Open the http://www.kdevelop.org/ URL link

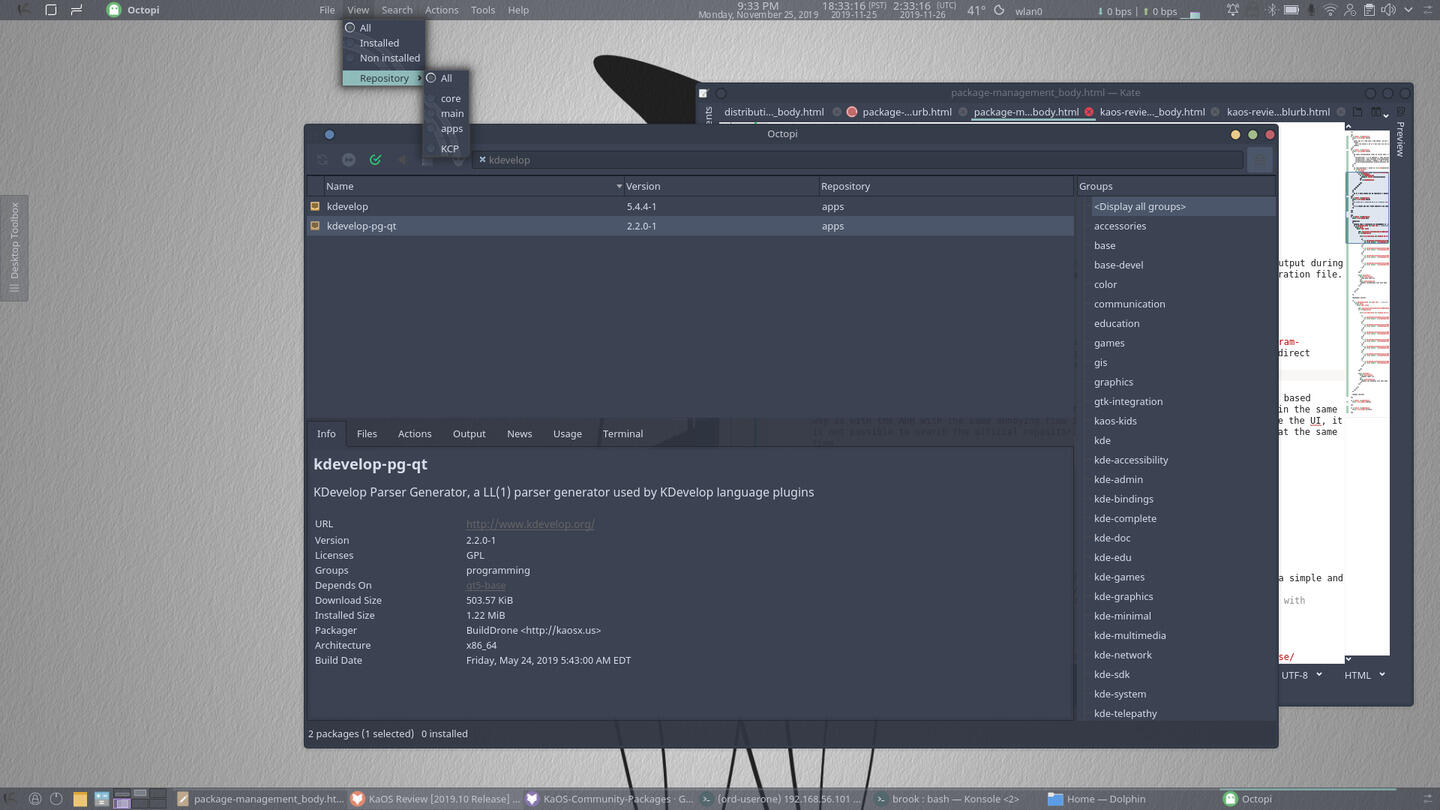[x=530, y=524]
